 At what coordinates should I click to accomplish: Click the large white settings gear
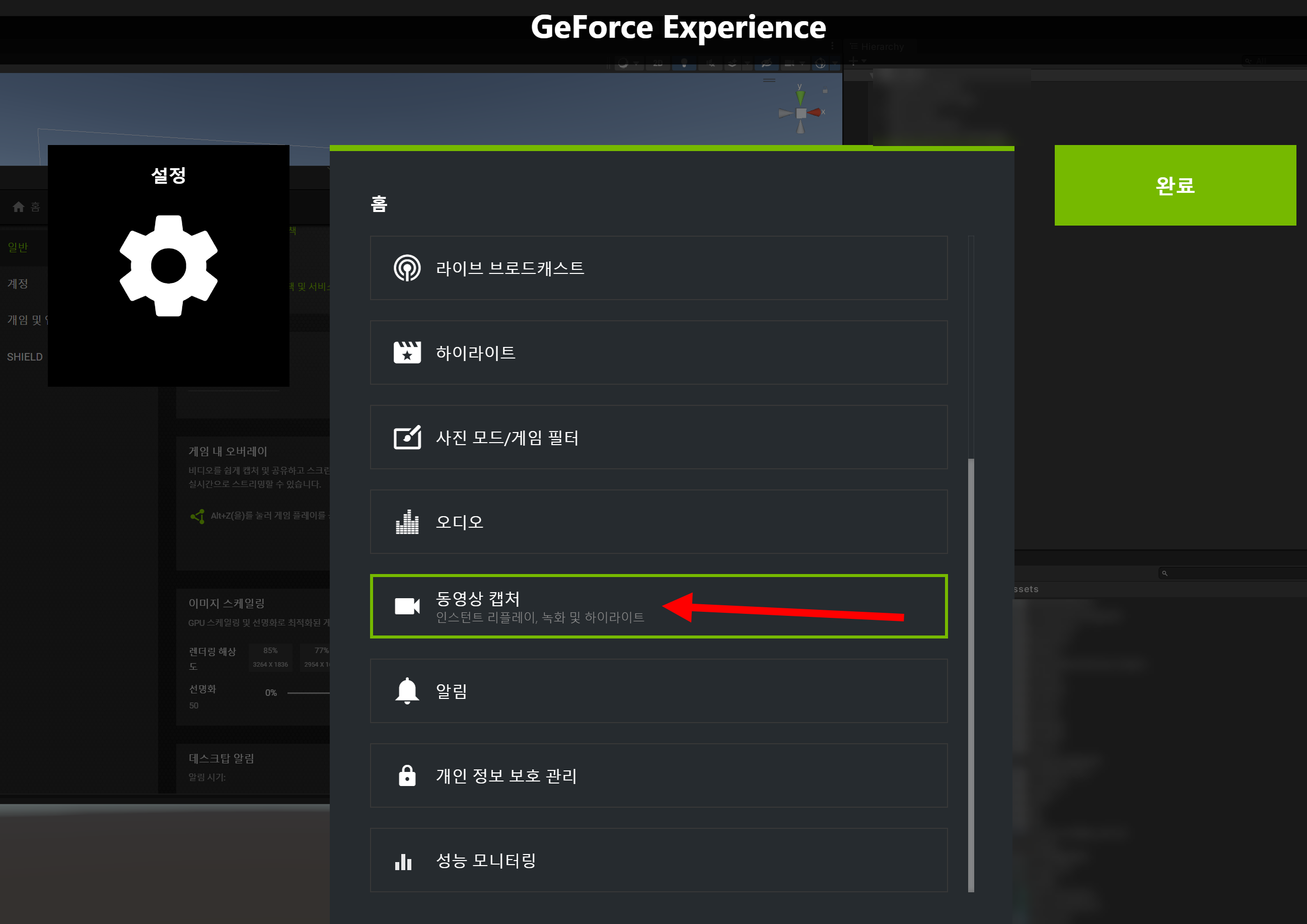[169, 266]
